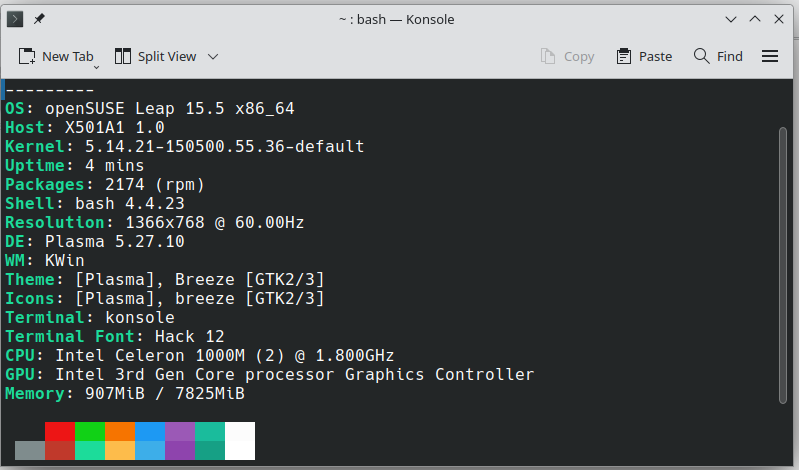Viewport: 799px width, 470px height.
Task: Click the WM value 'KWin'
Action: 65,260
